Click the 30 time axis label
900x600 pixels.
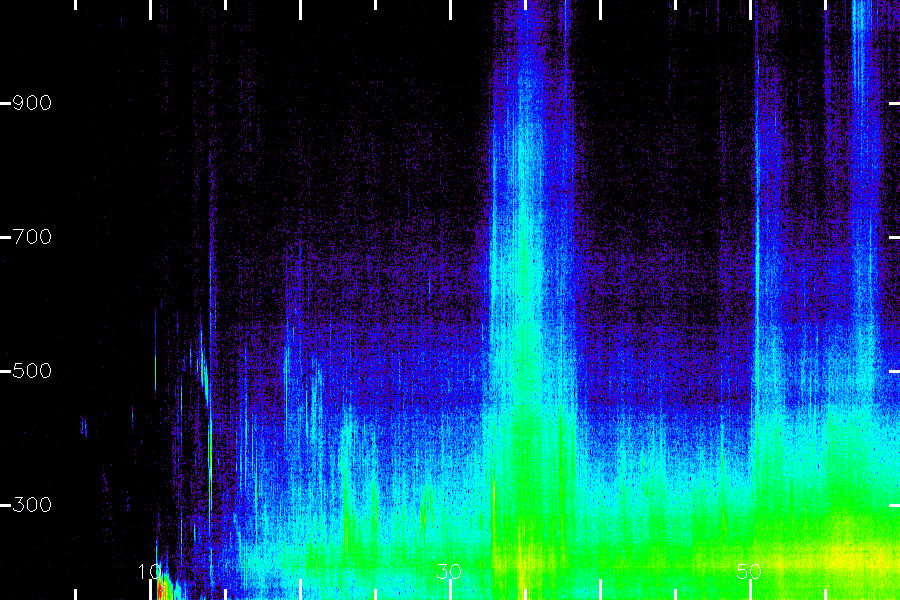click(449, 571)
